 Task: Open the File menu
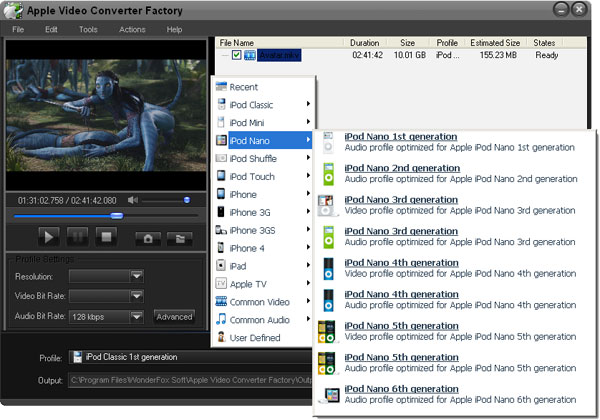18,29
